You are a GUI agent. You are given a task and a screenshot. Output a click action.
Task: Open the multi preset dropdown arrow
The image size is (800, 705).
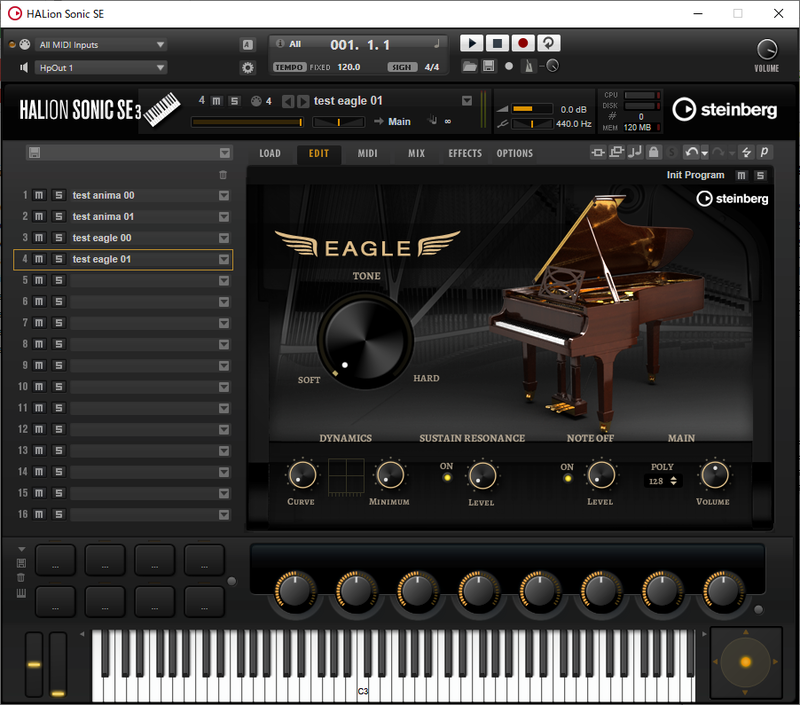coord(224,153)
